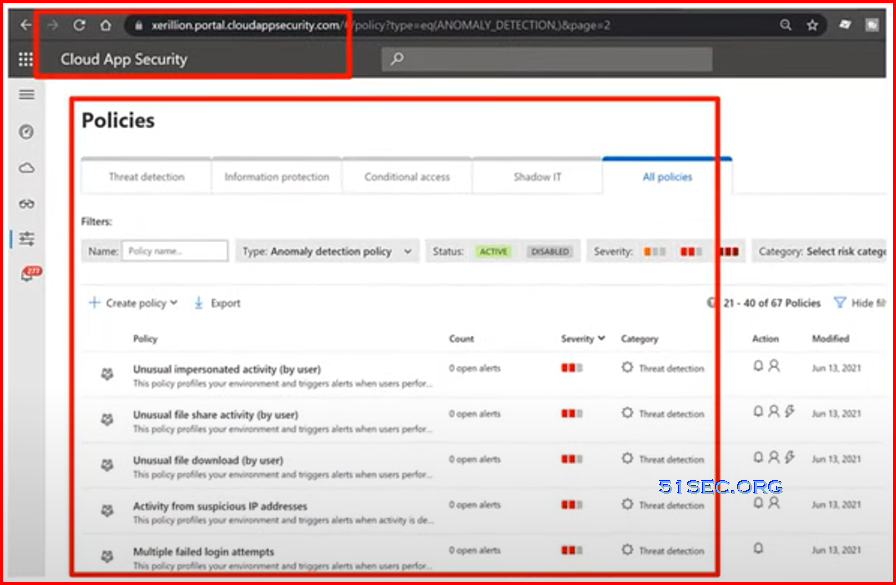This screenshot has width=896, height=585.
Task: Click user icon for Unusual impersonated activity
Action: tap(774, 366)
